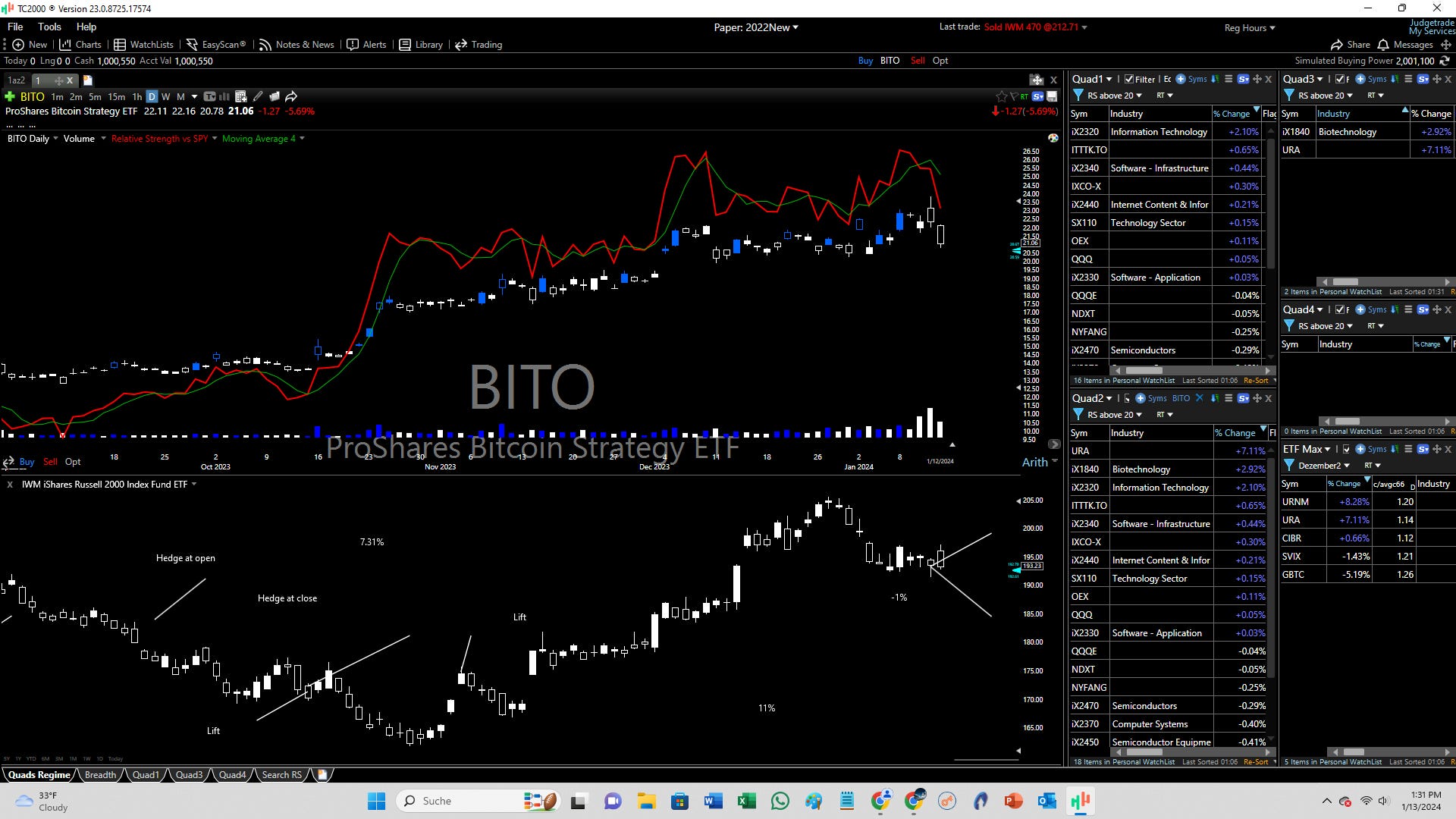Open the Tools menu

pos(49,27)
